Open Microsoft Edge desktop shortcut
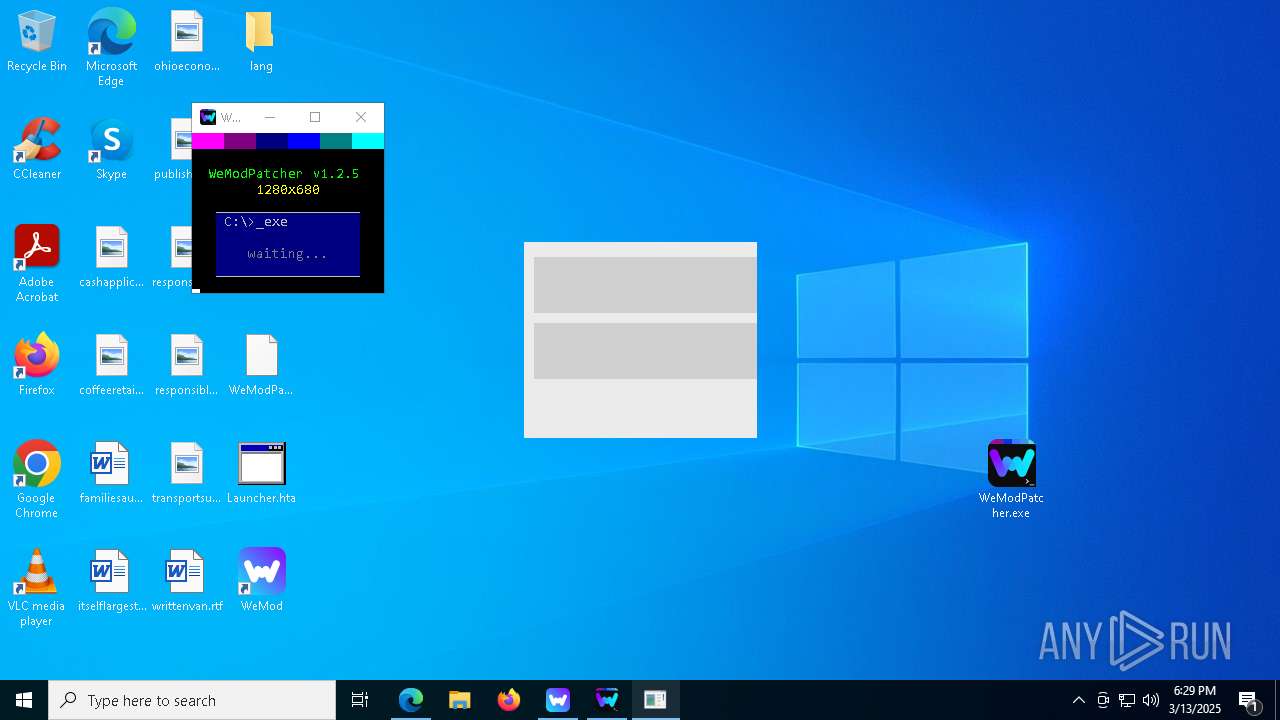Screen dimensions: 1280x720 click(x=111, y=47)
